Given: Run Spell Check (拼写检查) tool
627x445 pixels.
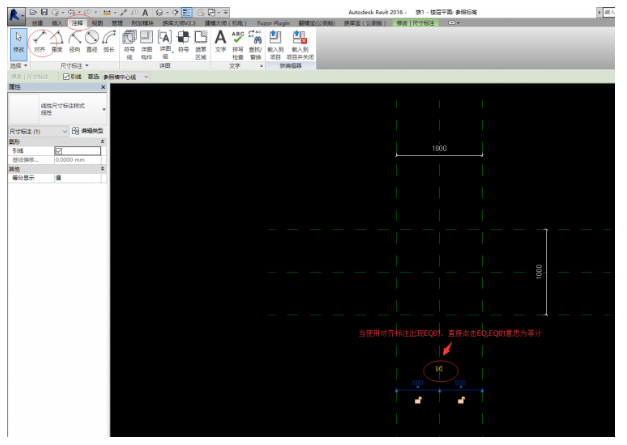Looking at the screenshot, I should click(x=237, y=41).
